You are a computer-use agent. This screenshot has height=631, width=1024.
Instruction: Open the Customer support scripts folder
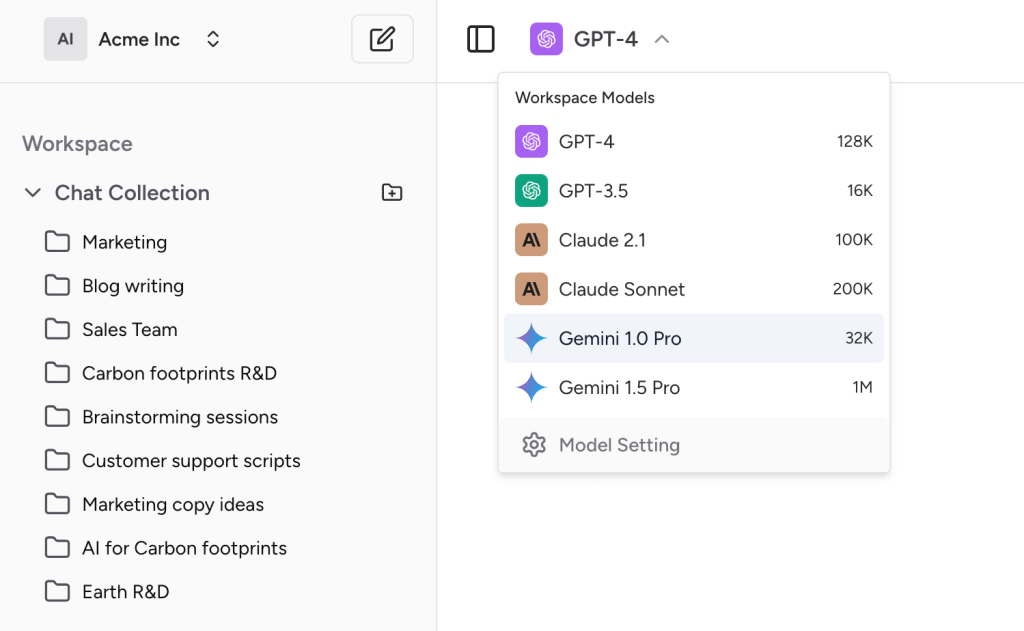coord(172,461)
